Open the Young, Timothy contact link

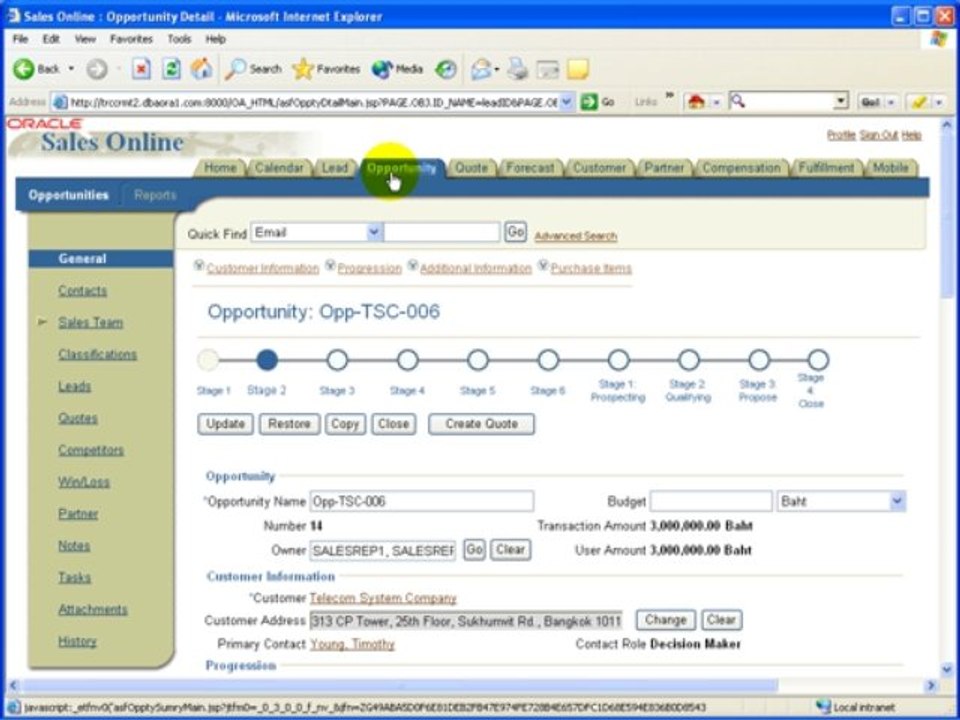tap(352, 644)
